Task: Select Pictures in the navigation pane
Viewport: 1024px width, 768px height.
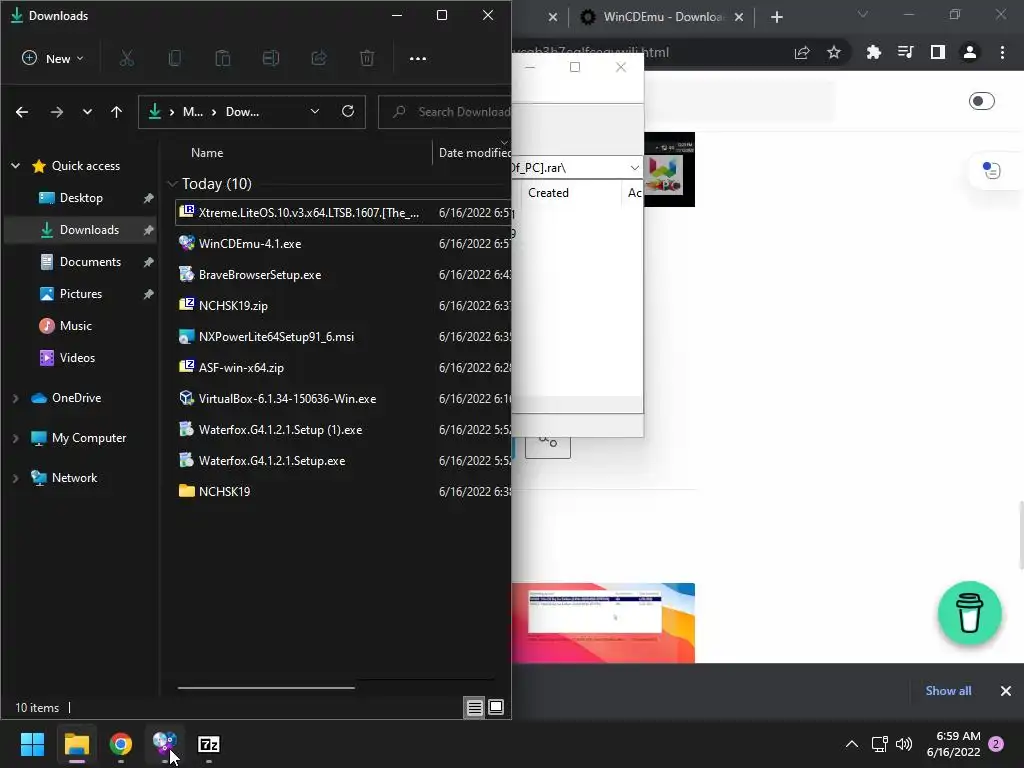Action: (x=80, y=294)
